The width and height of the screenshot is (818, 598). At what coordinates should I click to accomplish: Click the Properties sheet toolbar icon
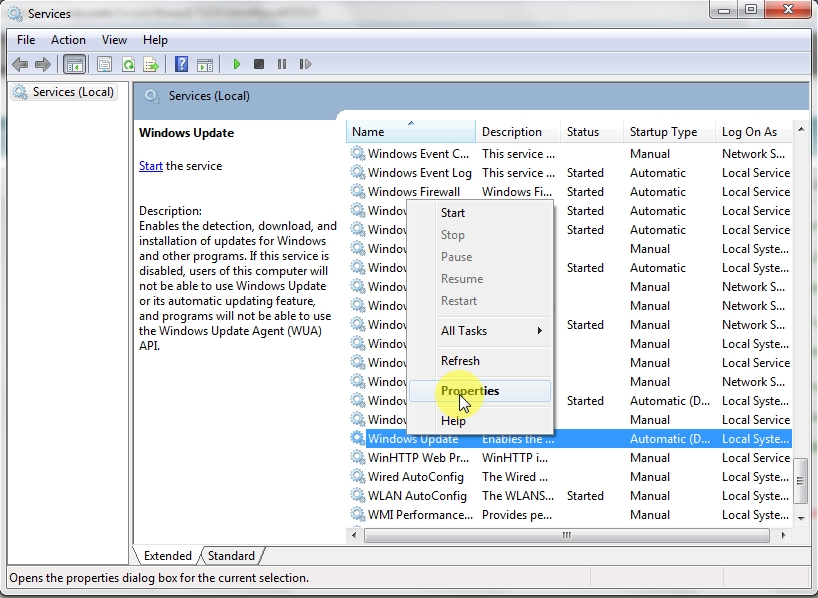104,64
